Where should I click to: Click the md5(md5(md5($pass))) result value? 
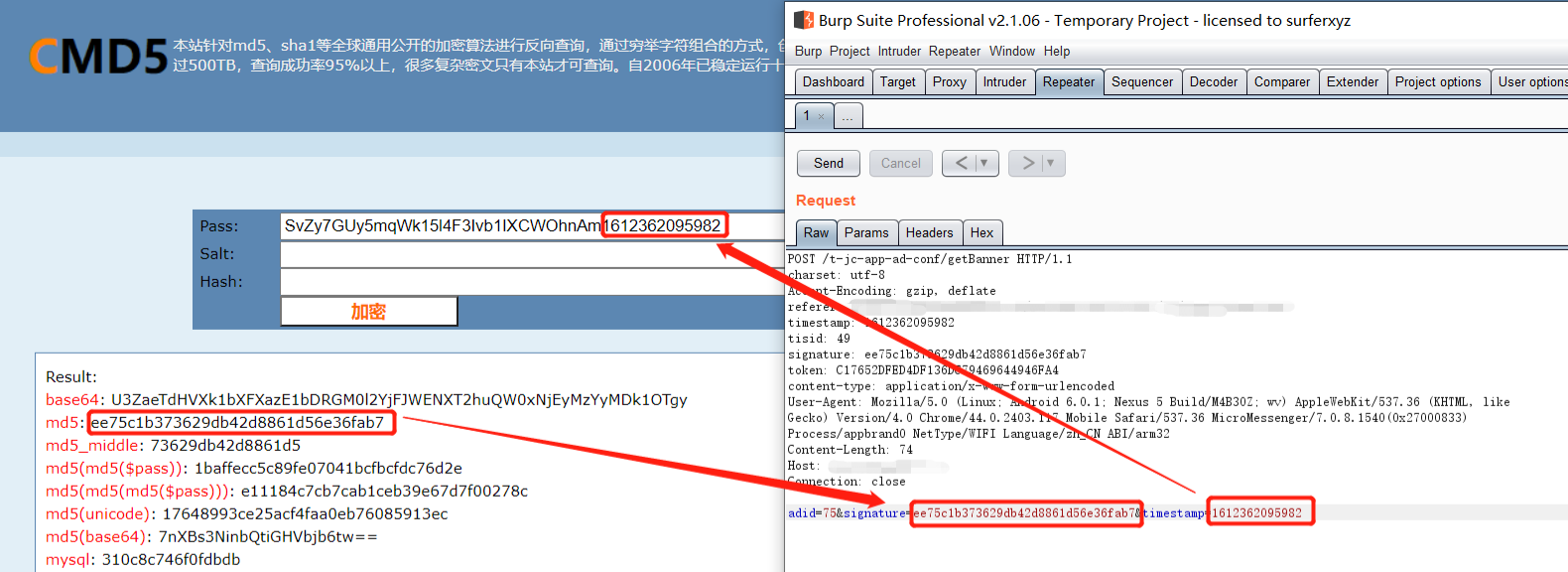pos(384,491)
